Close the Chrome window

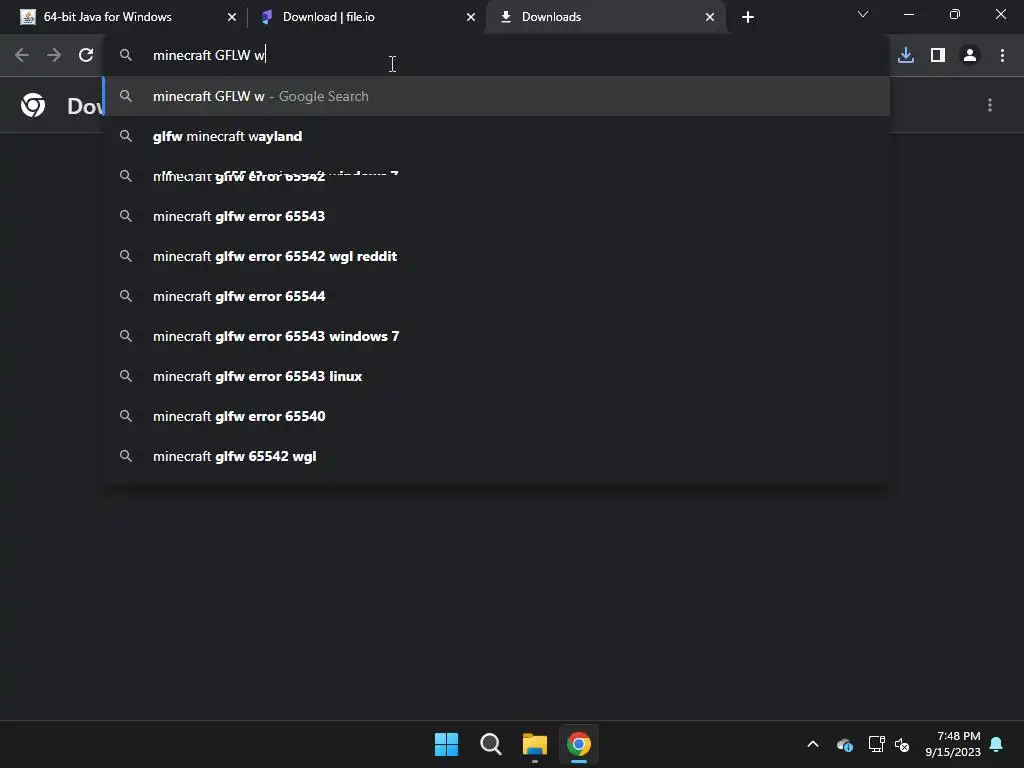click(x=1000, y=14)
